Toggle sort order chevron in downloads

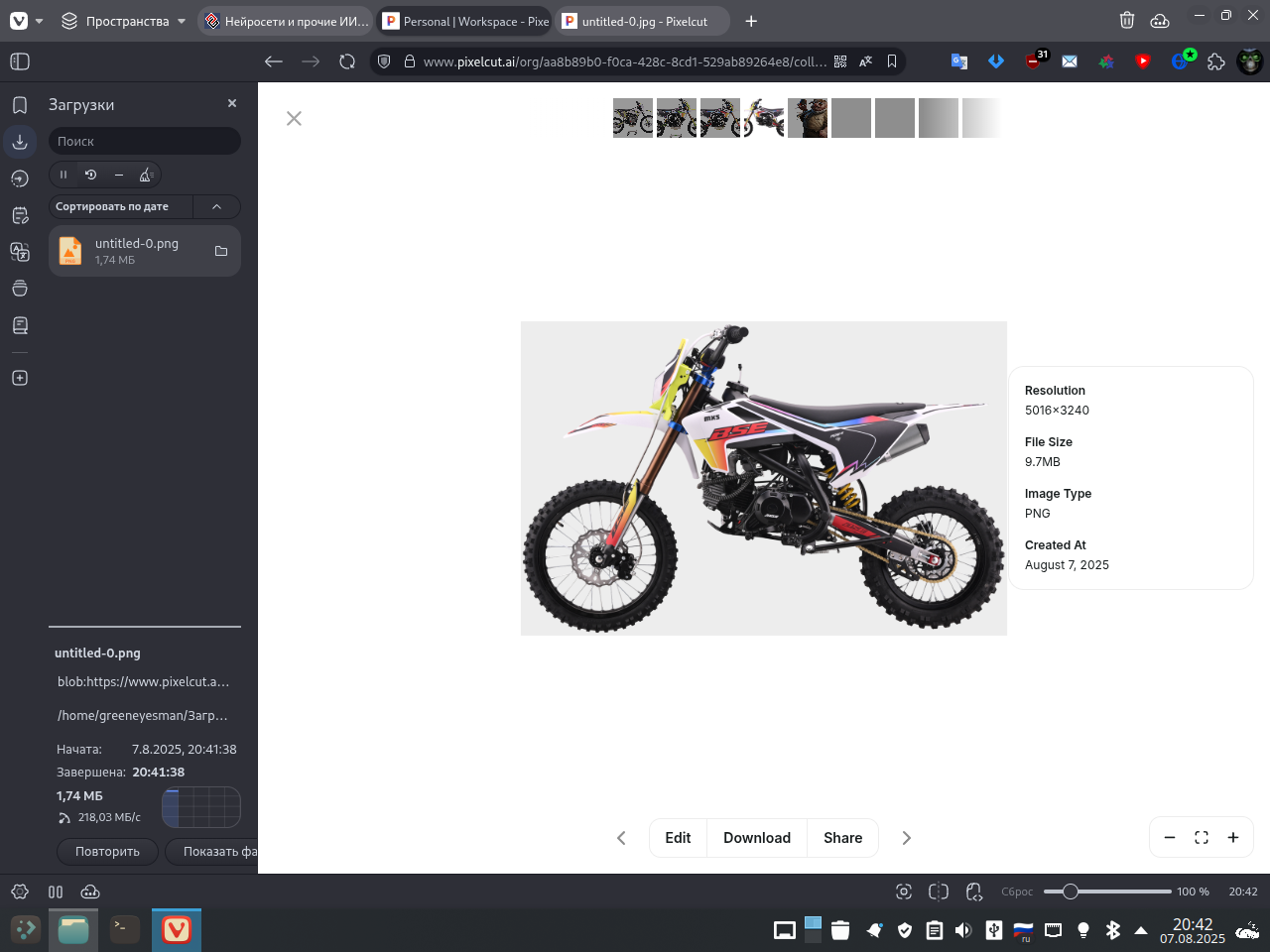(x=216, y=206)
